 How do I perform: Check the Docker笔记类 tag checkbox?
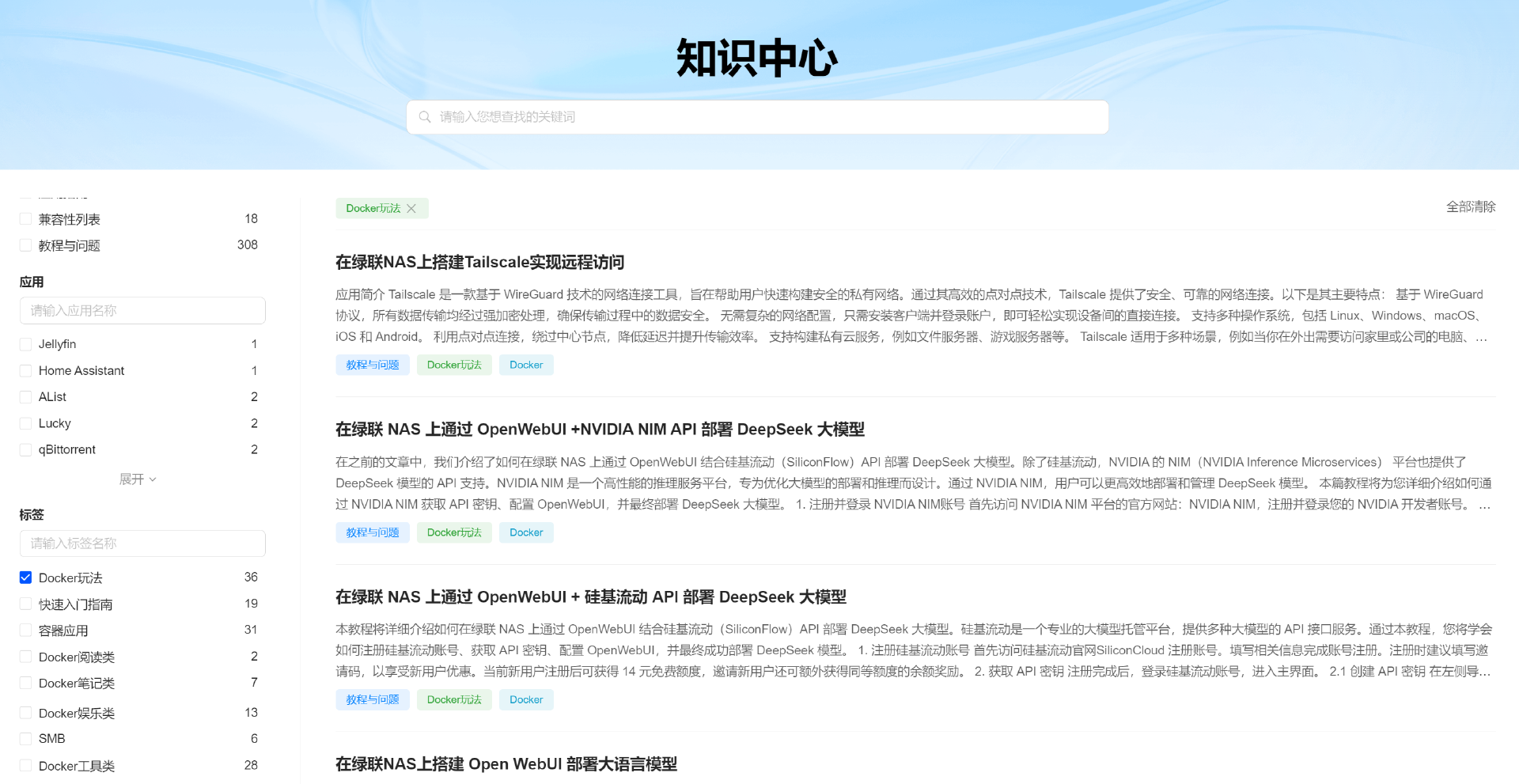click(25, 683)
